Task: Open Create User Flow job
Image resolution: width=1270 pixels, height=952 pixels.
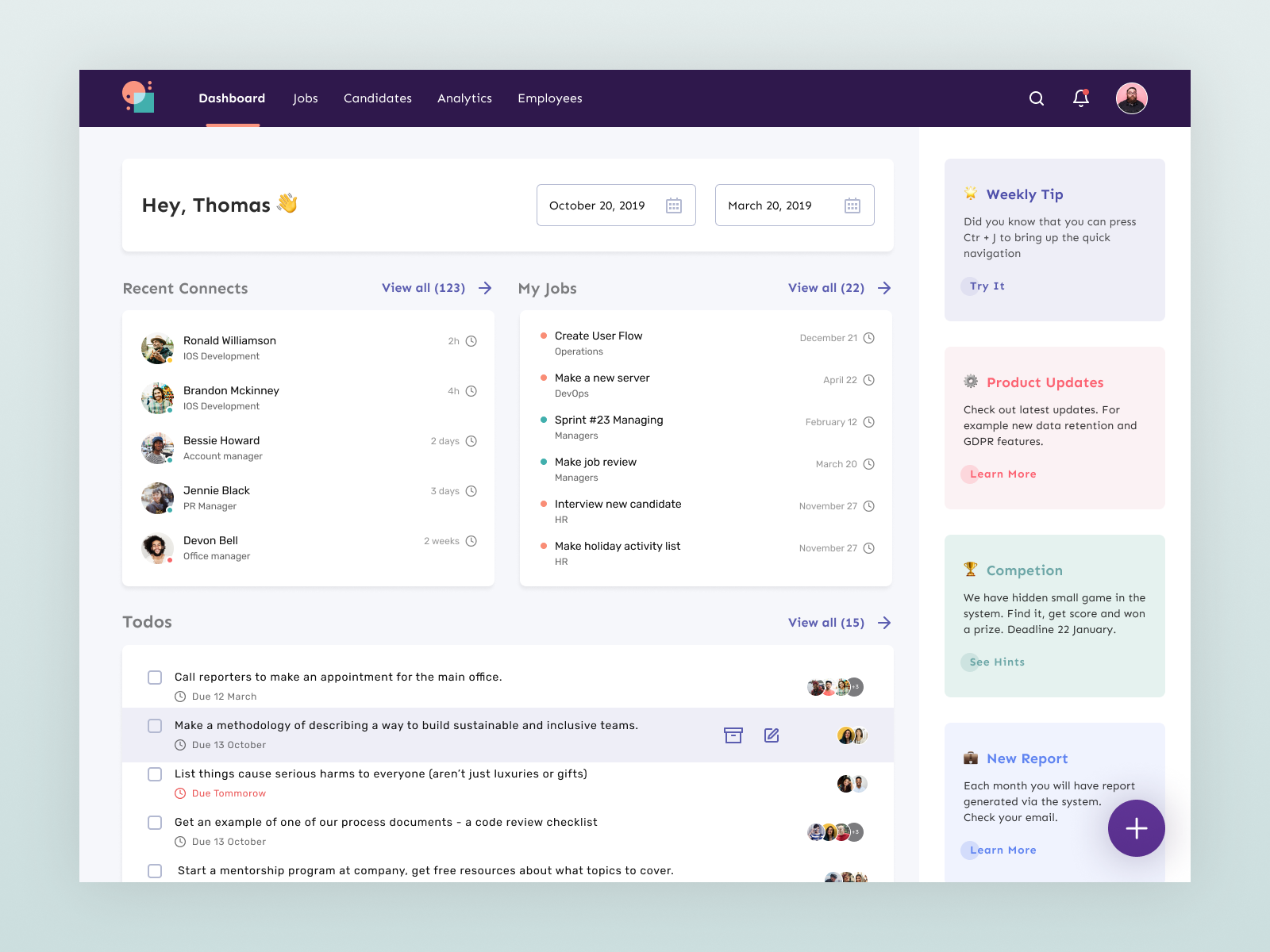Action: pos(598,336)
